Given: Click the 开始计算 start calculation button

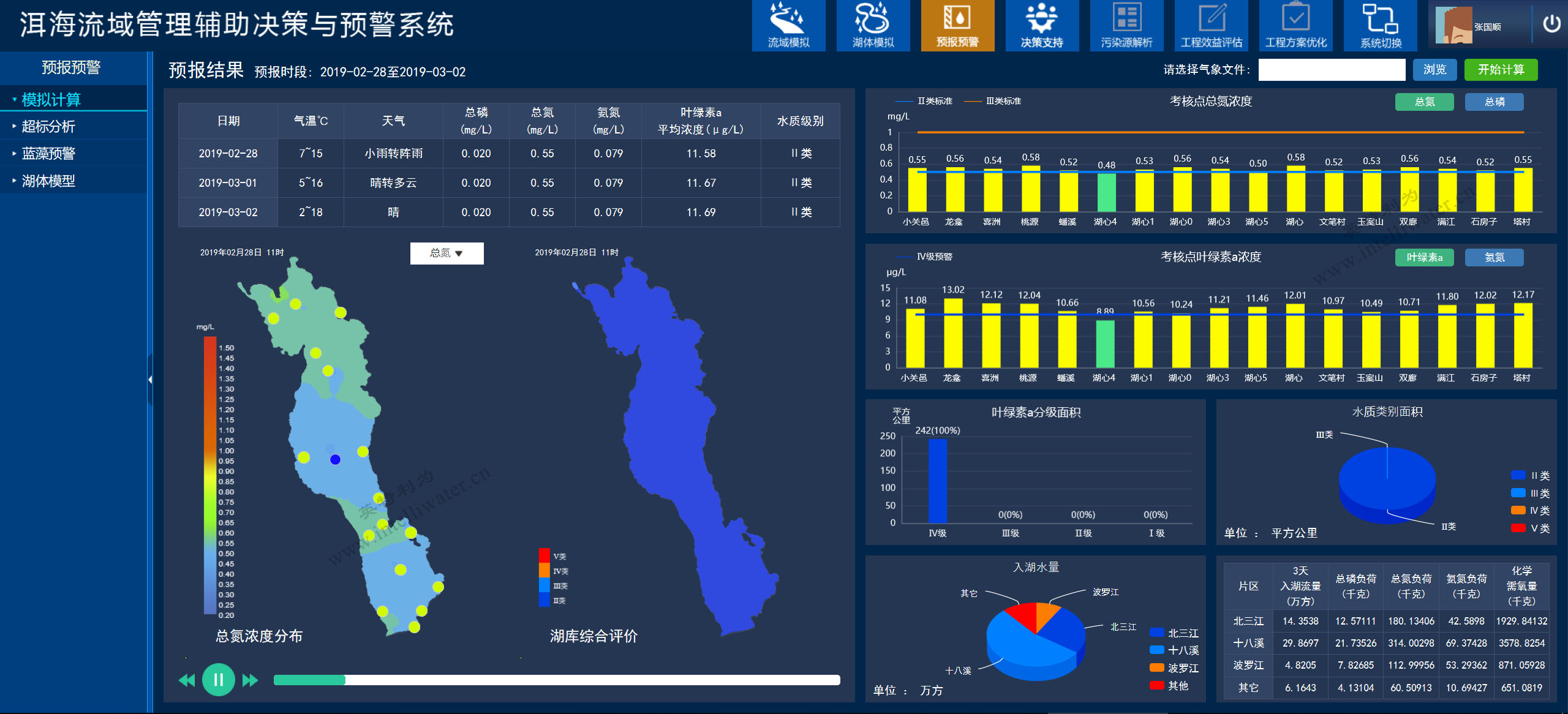Looking at the screenshot, I should click(1501, 70).
